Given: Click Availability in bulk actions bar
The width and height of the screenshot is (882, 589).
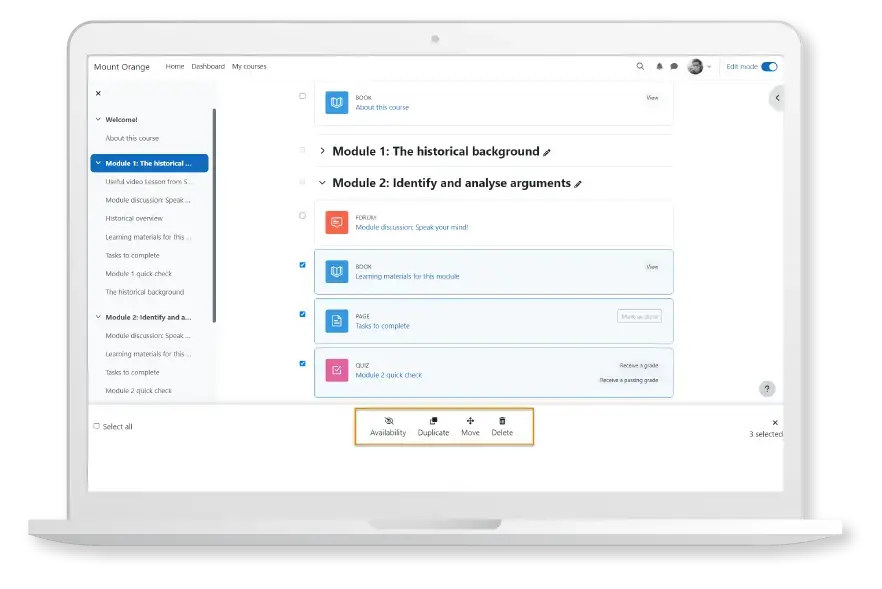Looking at the screenshot, I should [x=388, y=427].
